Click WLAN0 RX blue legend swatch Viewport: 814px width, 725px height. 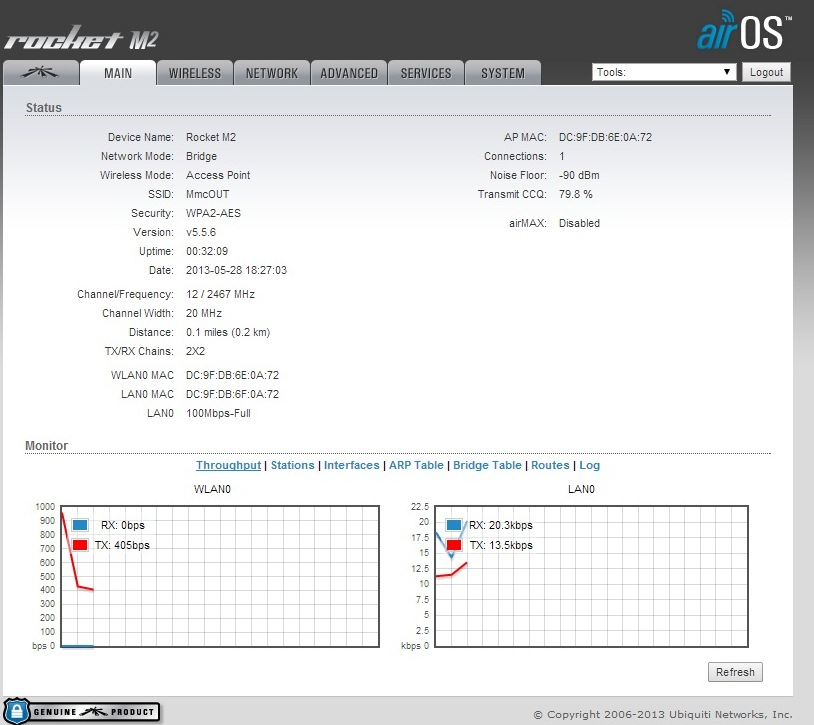coord(80,525)
